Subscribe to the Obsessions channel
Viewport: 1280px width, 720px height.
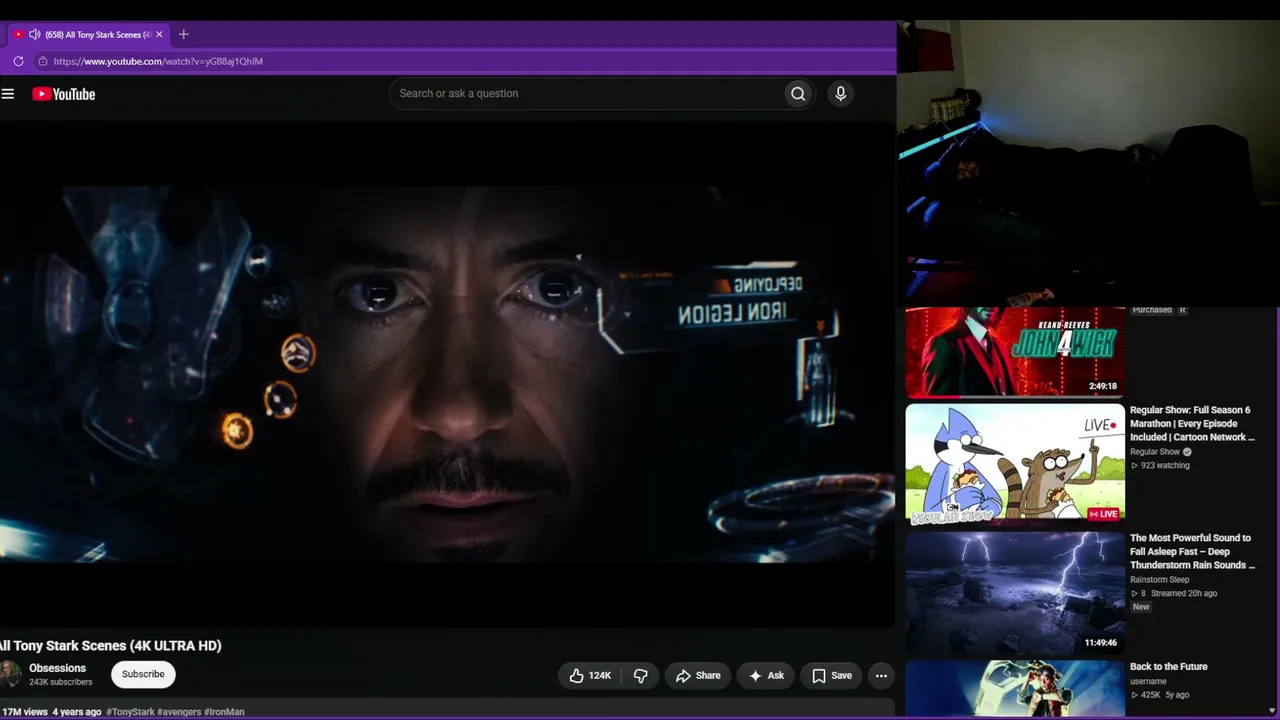143,675
